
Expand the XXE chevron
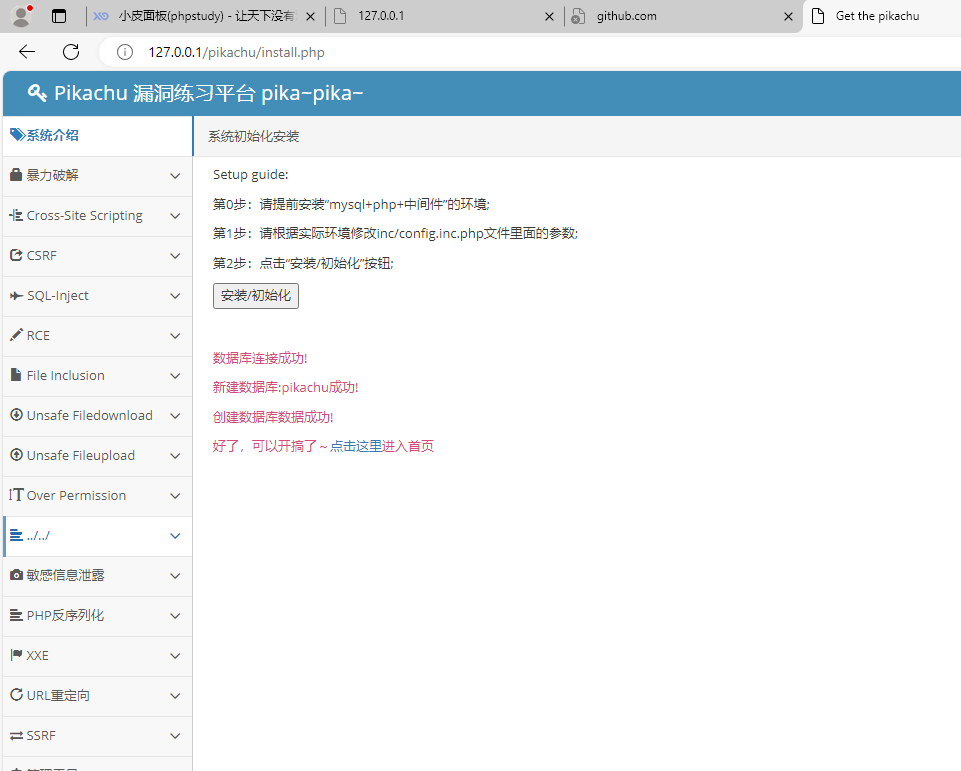tap(175, 656)
